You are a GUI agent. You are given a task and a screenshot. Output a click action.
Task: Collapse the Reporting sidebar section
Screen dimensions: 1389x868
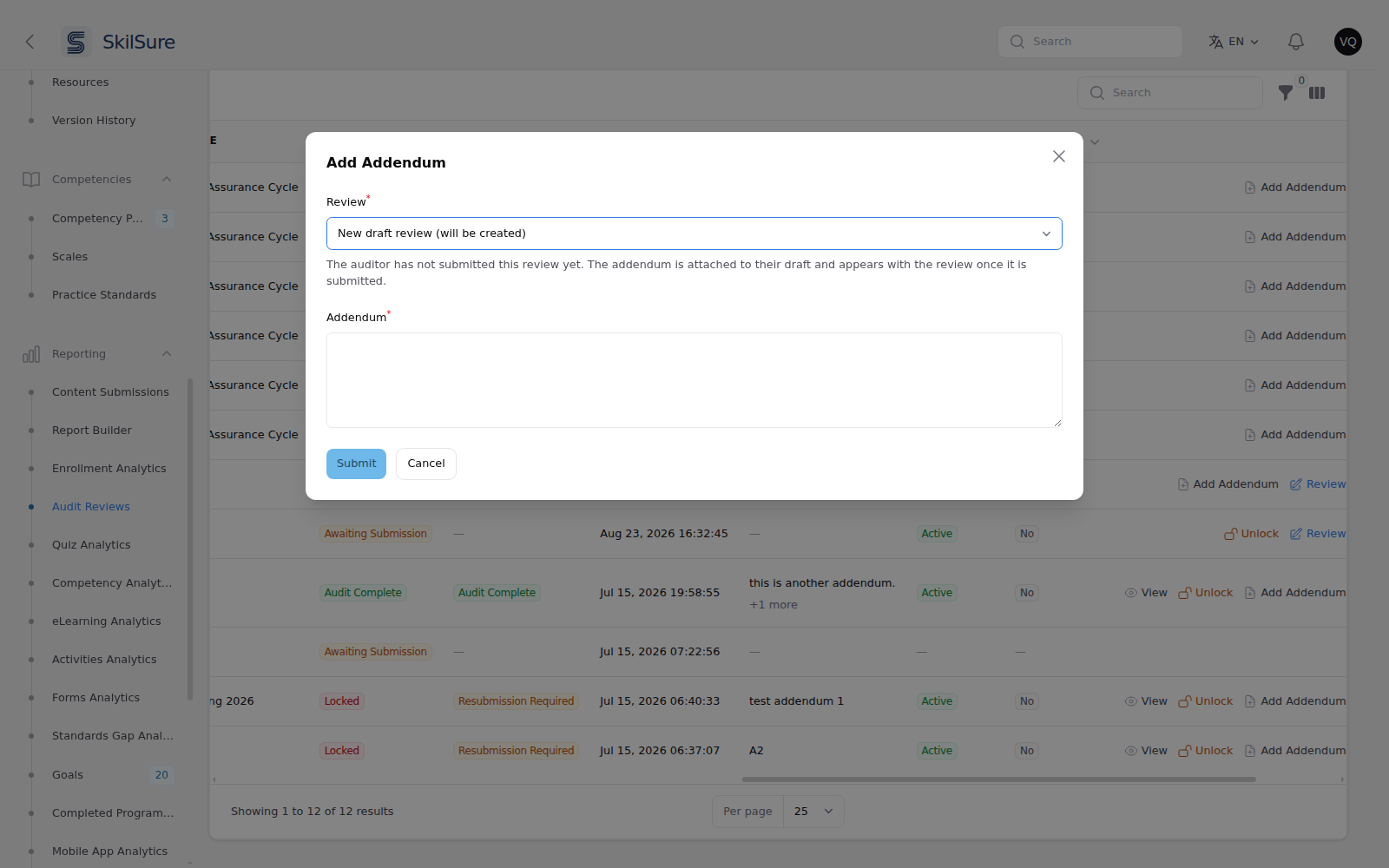(167, 354)
